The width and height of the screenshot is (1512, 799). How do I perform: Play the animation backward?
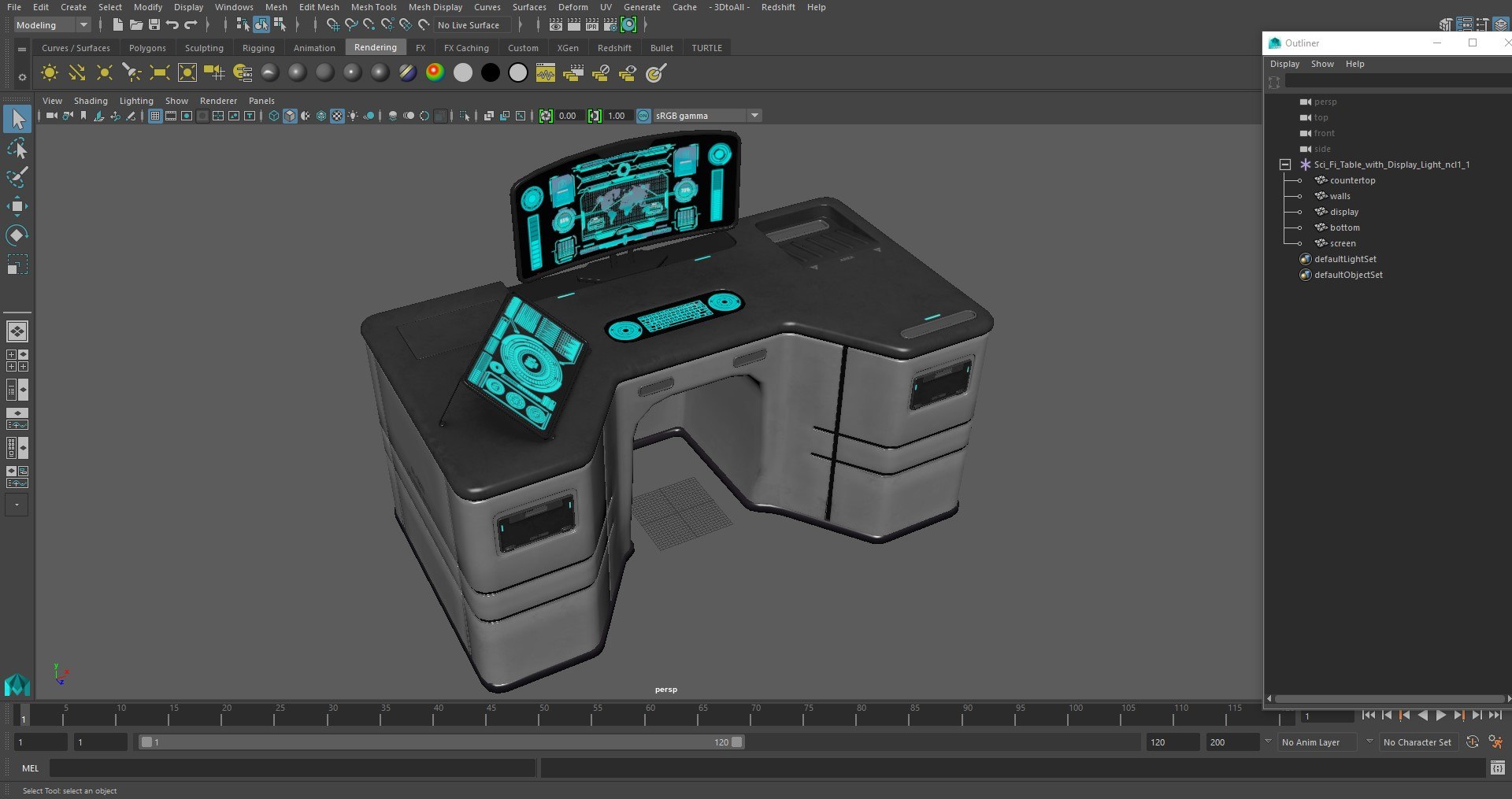coord(1422,716)
